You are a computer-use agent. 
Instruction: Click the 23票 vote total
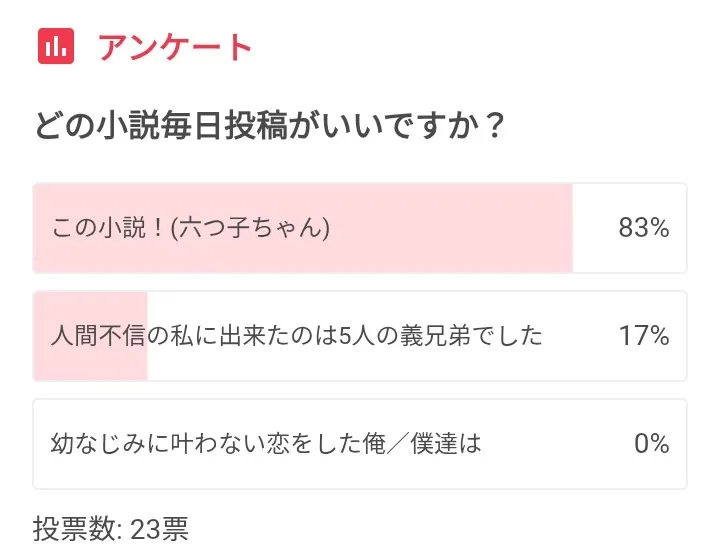click(x=159, y=529)
